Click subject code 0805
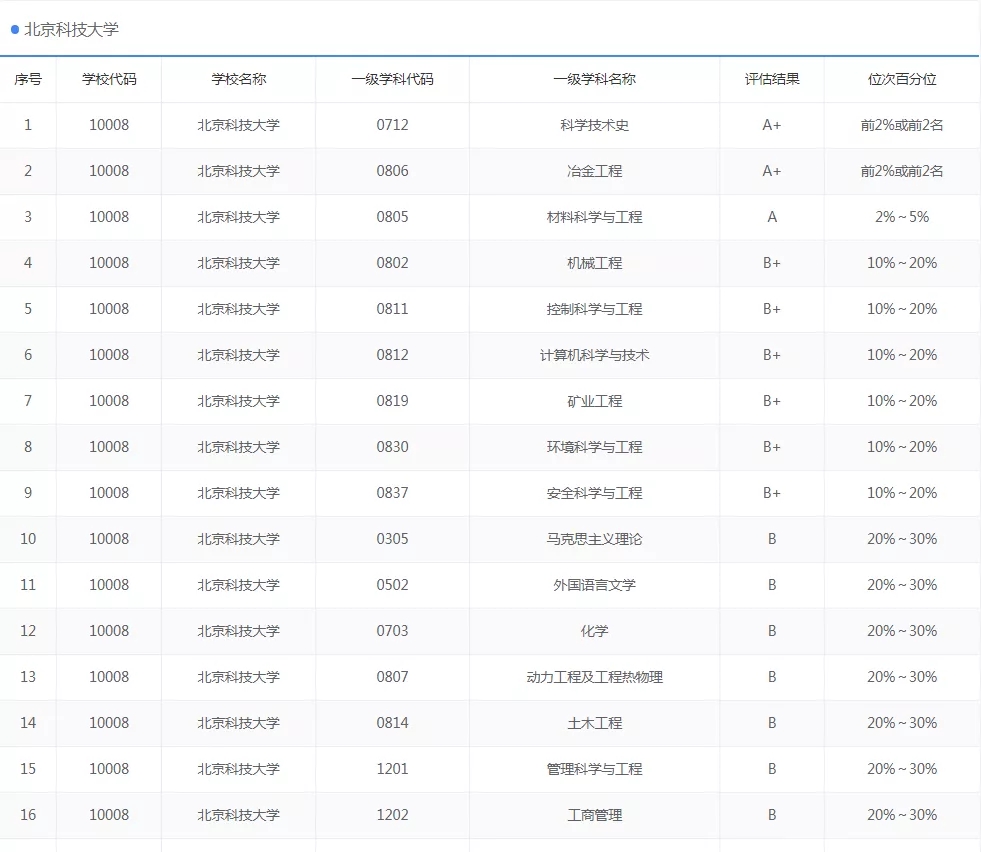Image resolution: width=981 pixels, height=852 pixels. 392,217
